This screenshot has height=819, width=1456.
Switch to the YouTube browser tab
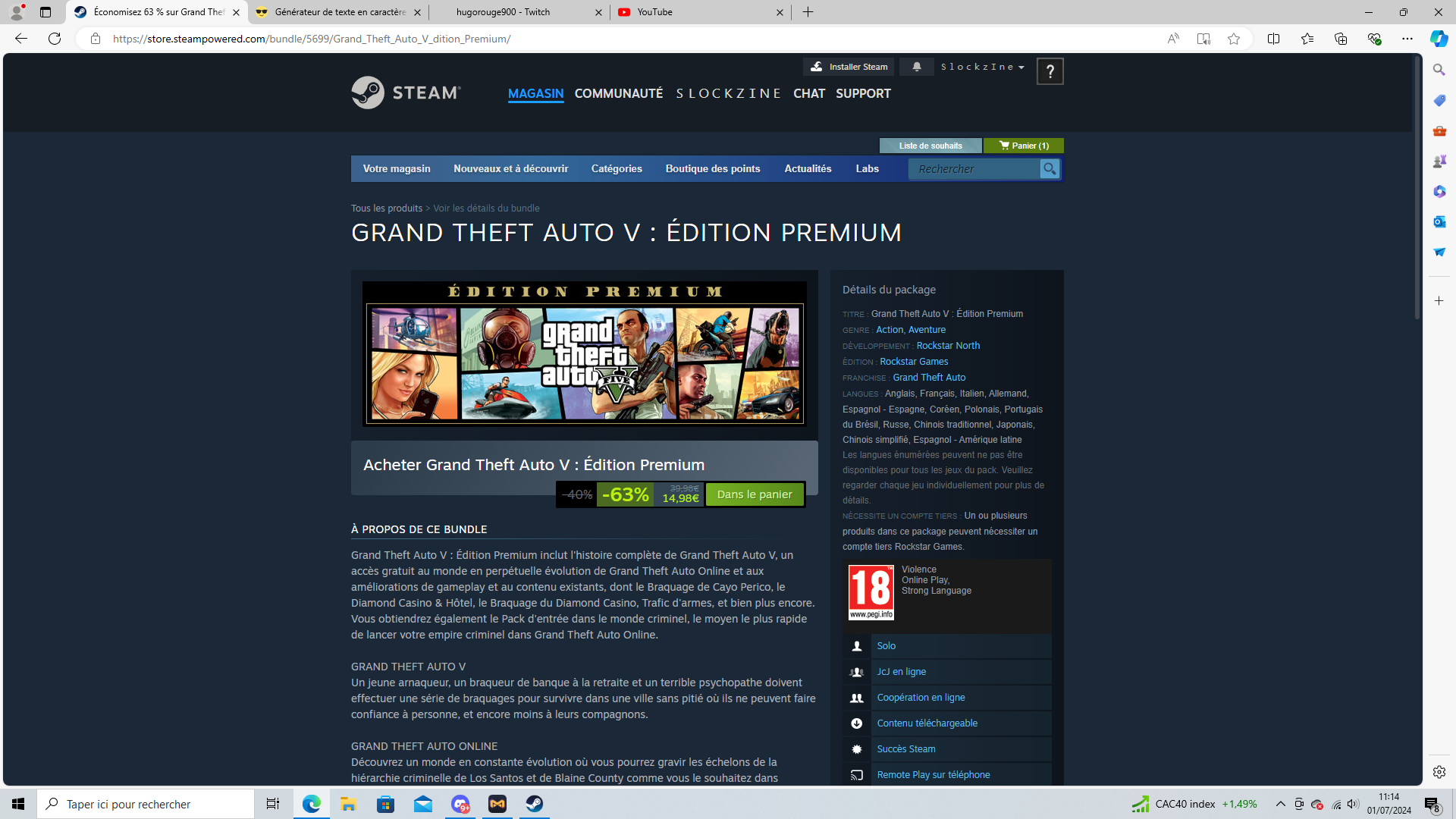pos(701,12)
